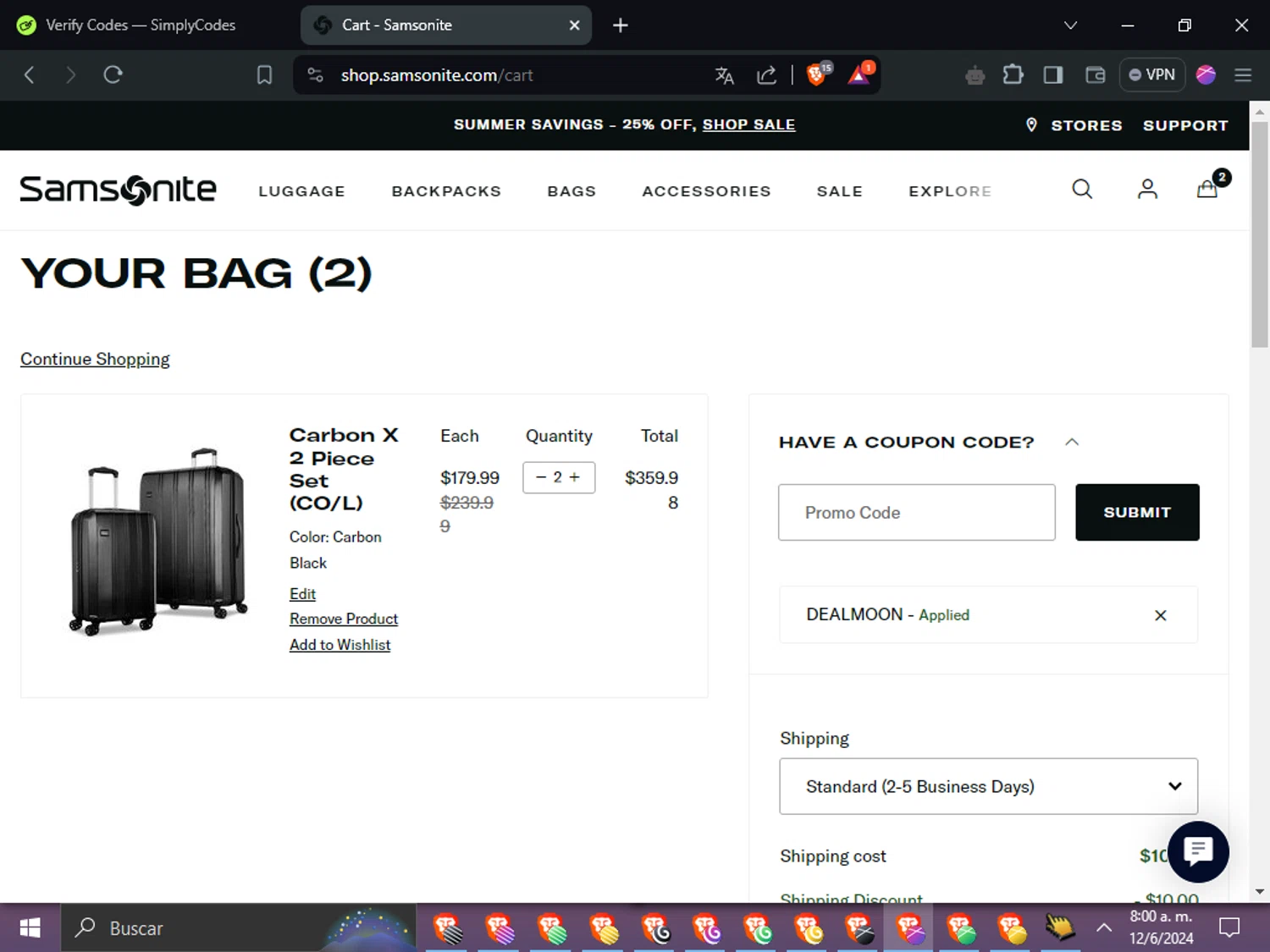Show hidden system tray icons
The image size is (1270, 952).
pos(1103,927)
